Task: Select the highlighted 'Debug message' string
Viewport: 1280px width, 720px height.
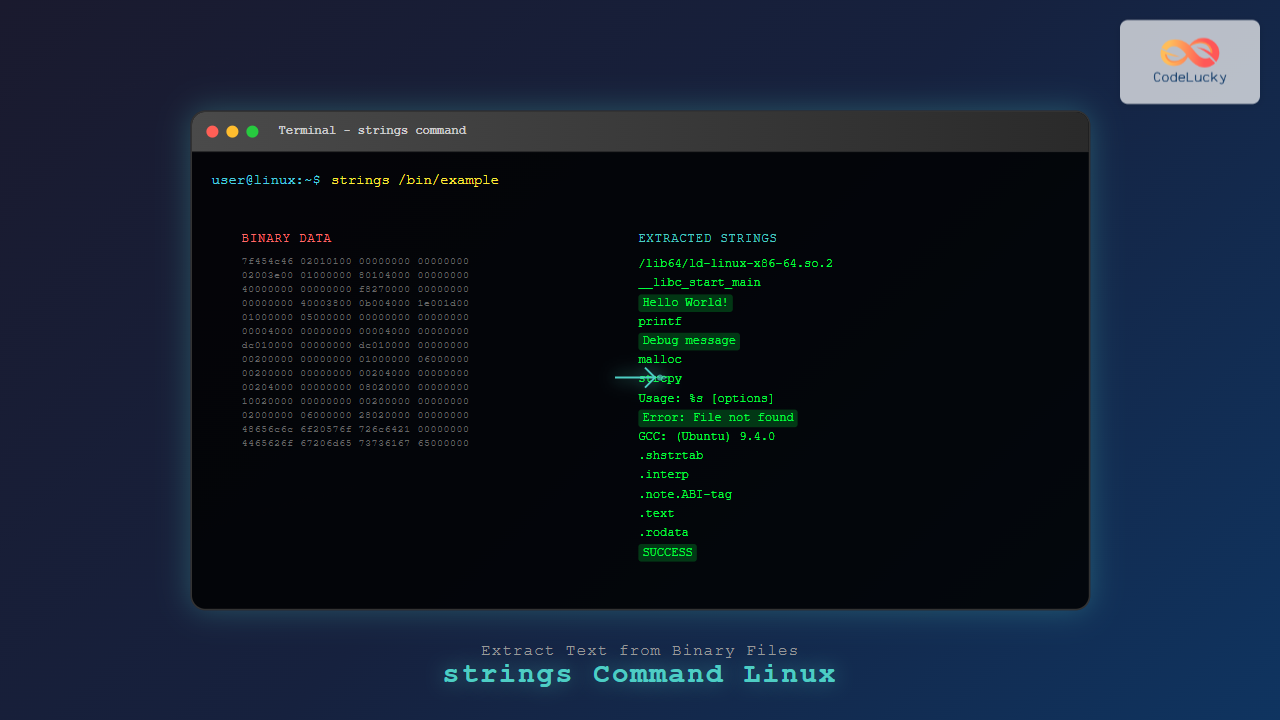Action: 689,341
